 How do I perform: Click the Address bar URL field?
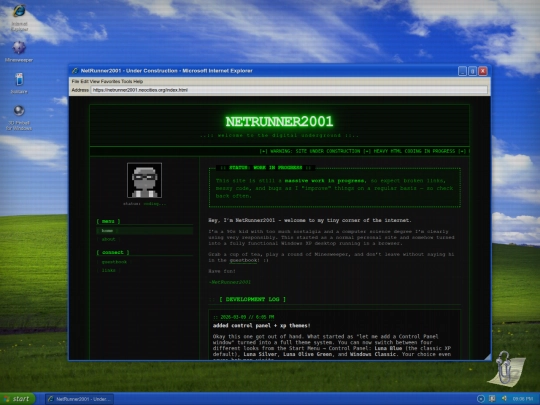click(289, 90)
